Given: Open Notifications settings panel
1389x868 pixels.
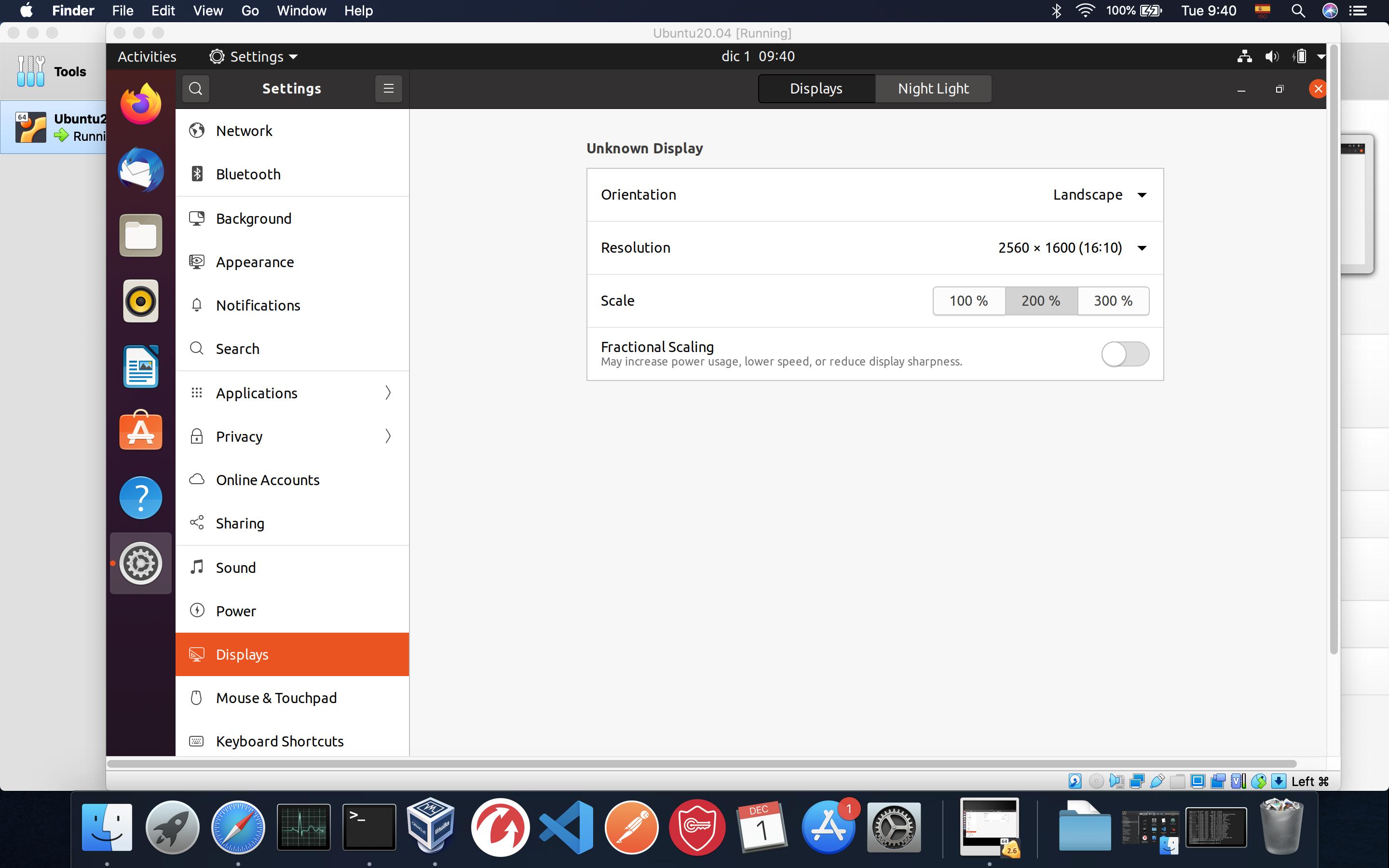Looking at the screenshot, I should coord(292,305).
